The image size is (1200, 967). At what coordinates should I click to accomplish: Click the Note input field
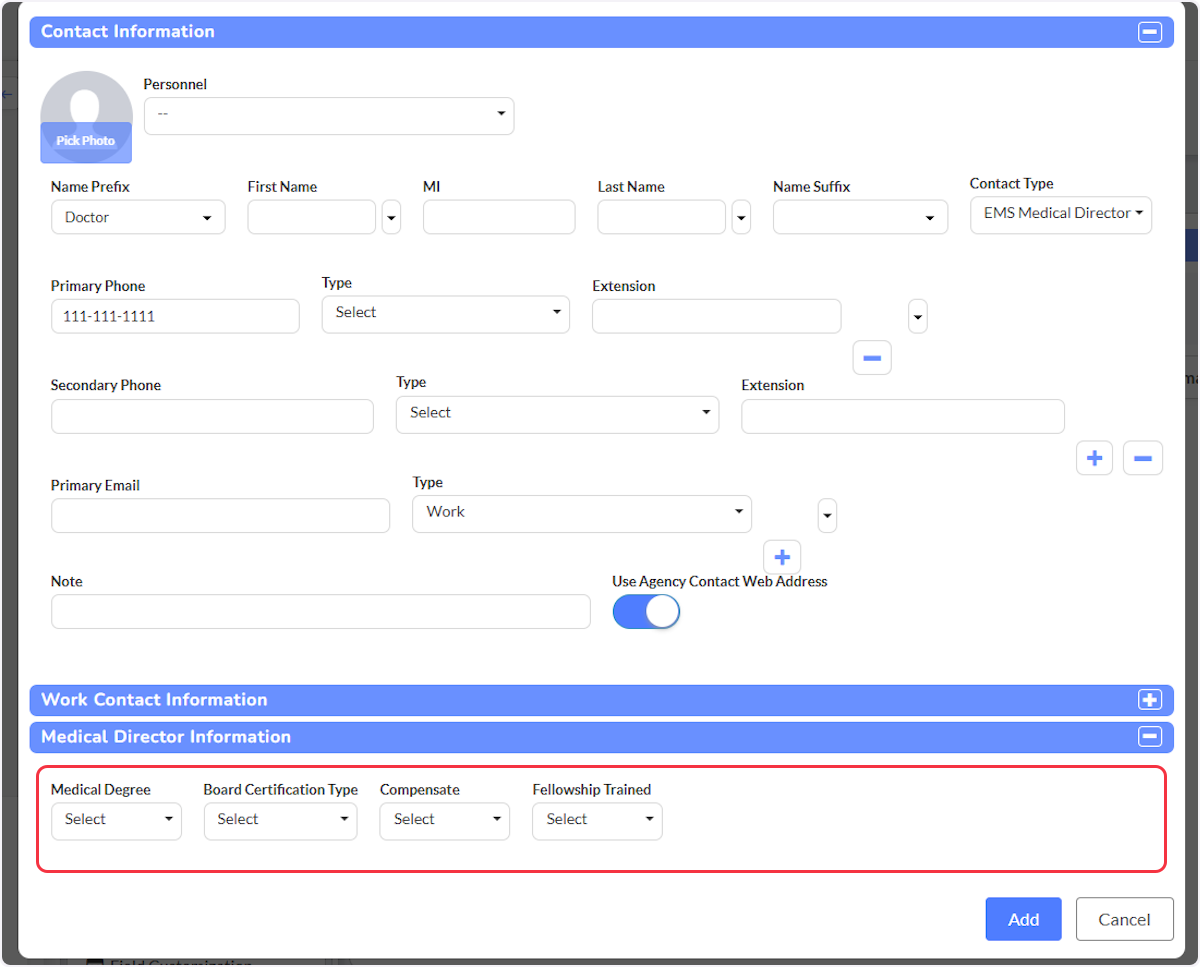pyautogui.click(x=321, y=612)
